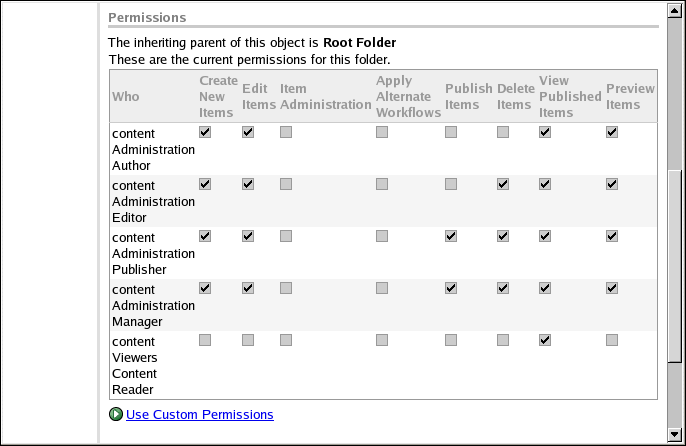Toggle Apply Alternate Workflows for Administration Publisher
The width and height of the screenshot is (686, 446).
click(x=382, y=236)
